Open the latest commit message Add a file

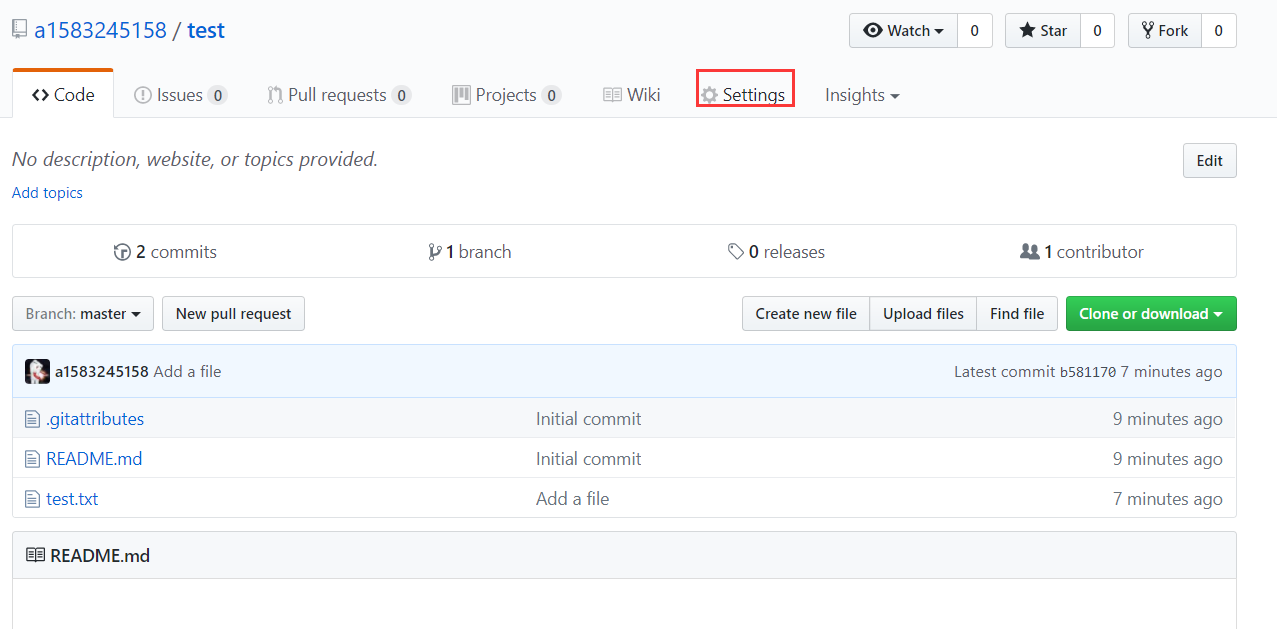188,371
